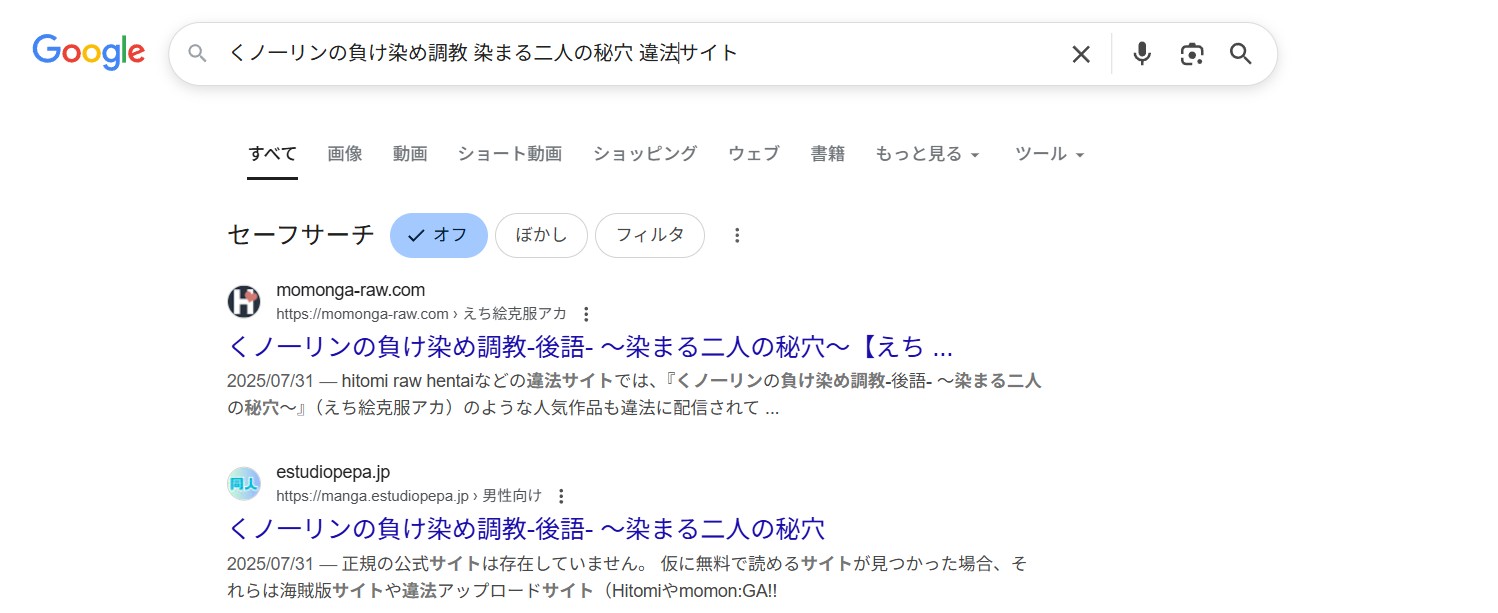Switch to the ショッピング tab
The image size is (1498, 613).
pyautogui.click(x=644, y=153)
